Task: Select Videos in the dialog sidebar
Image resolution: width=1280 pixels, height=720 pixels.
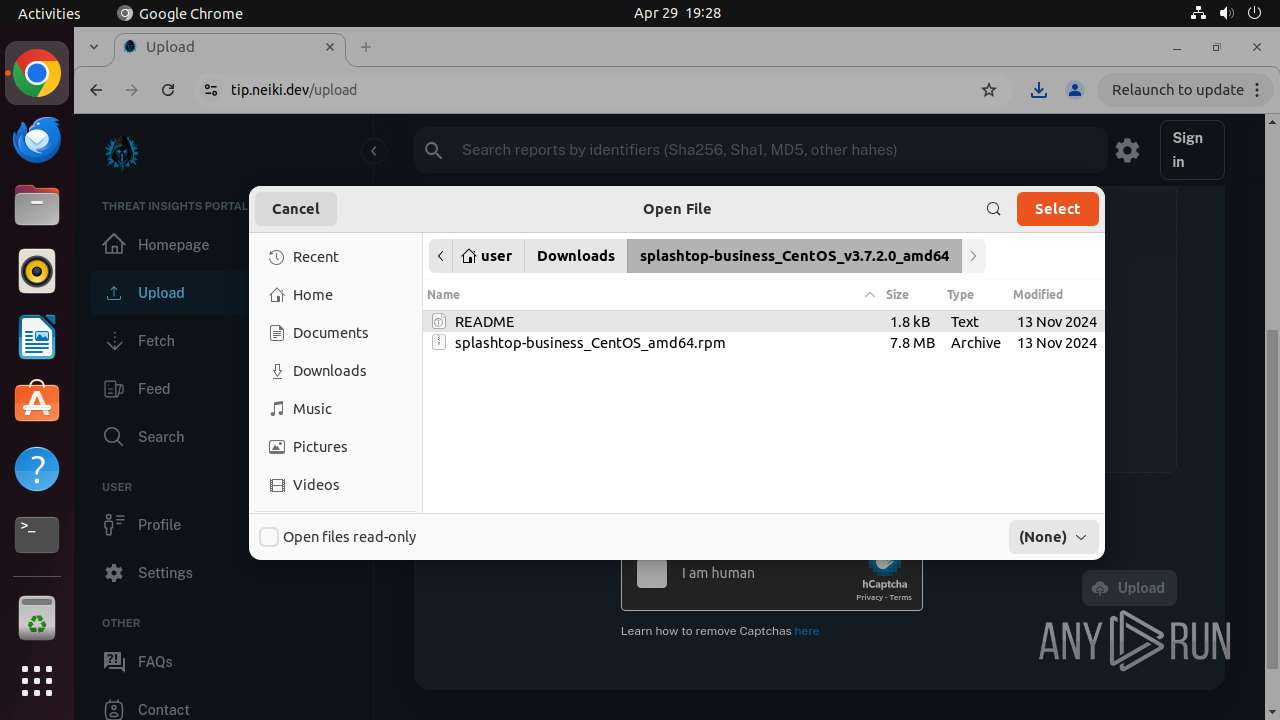Action: point(336,485)
